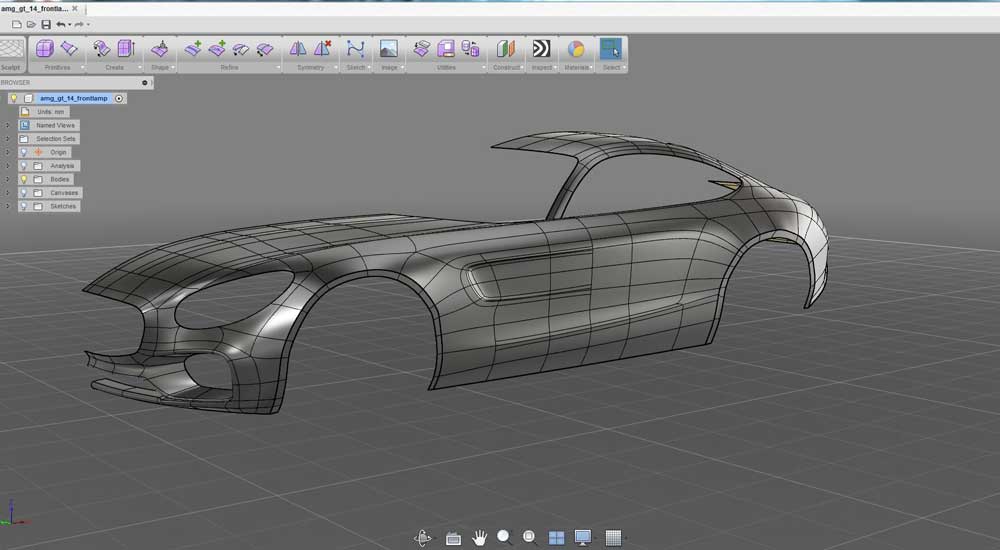Activate the Mirror symmetry tool
The height and width of the screenshot is (550, 1000).
(298, 48)
